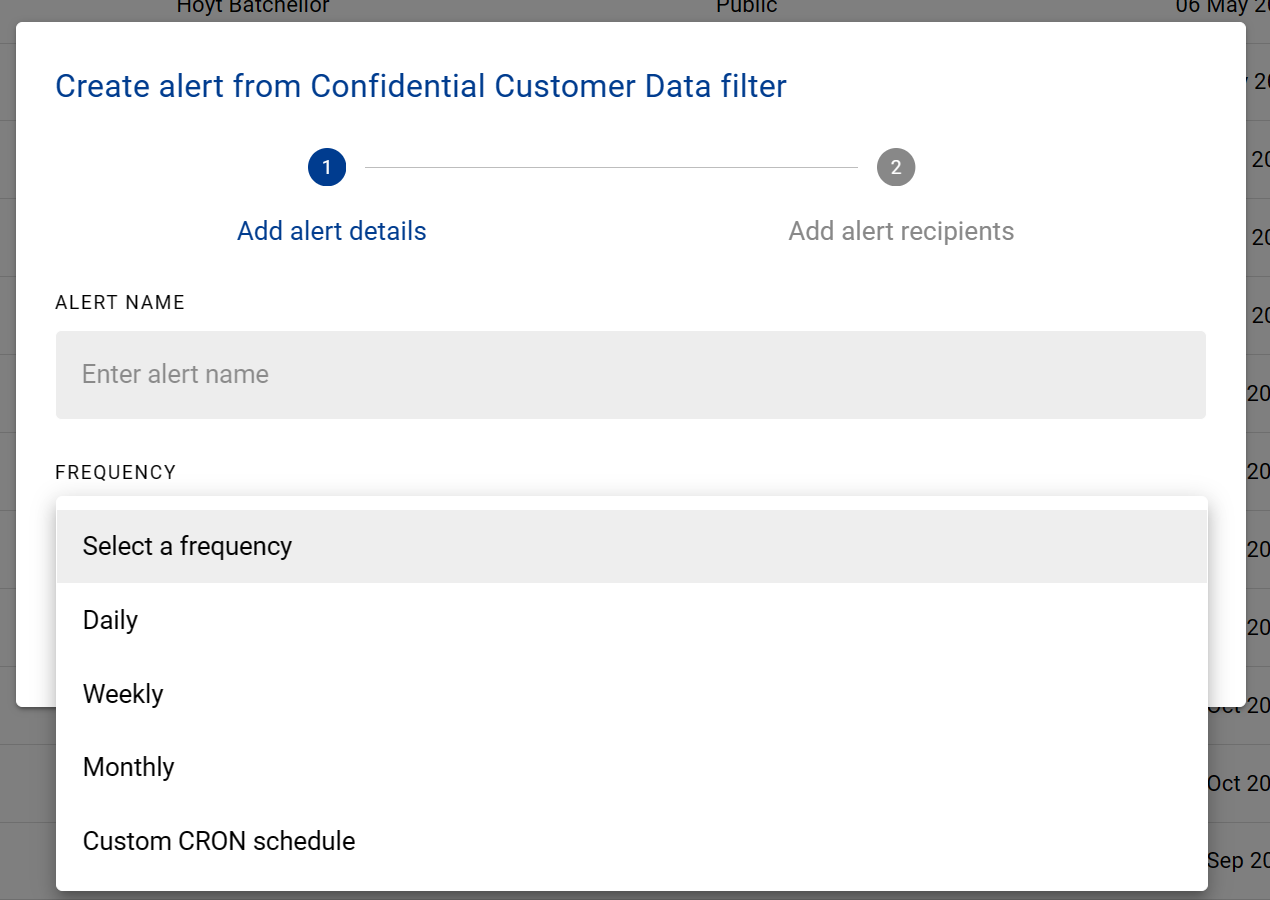Click the FREQUENCY field label

[x=116, y=472]
